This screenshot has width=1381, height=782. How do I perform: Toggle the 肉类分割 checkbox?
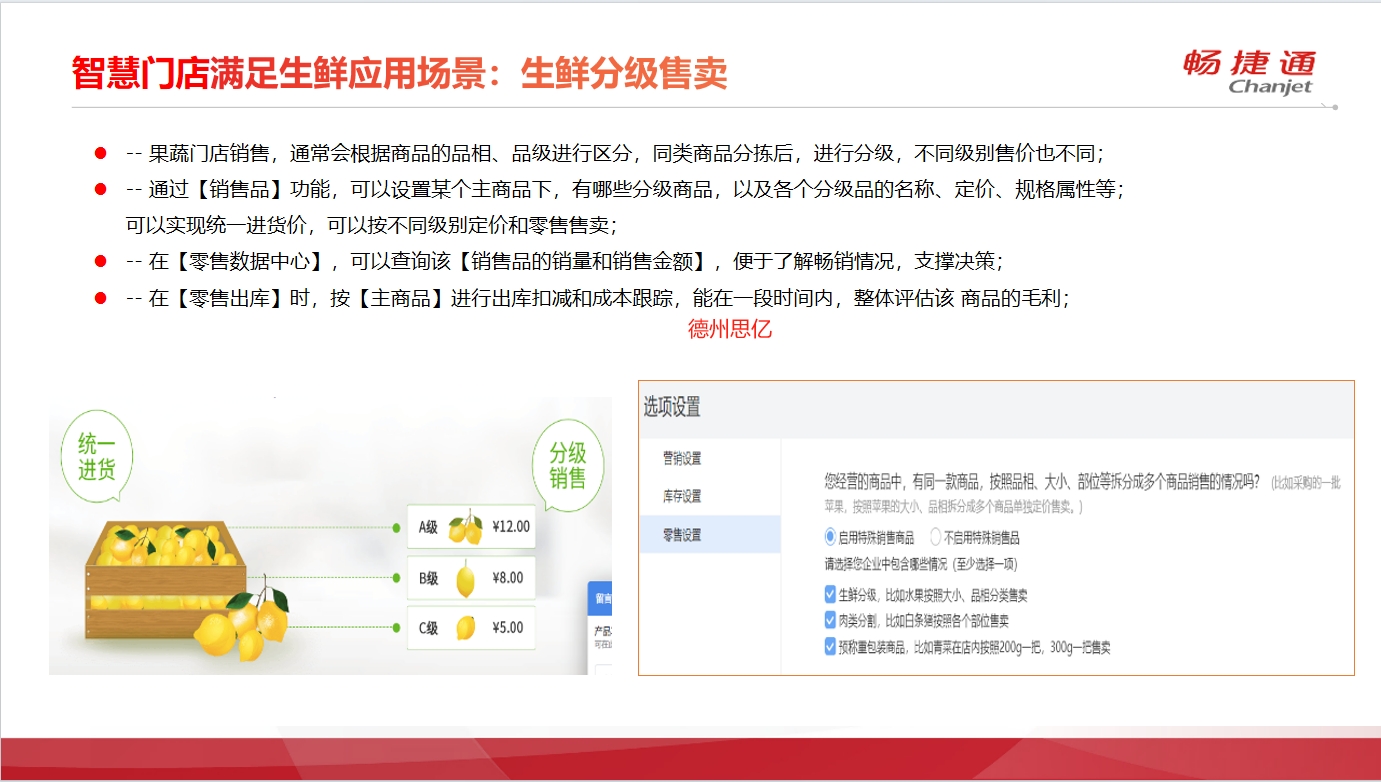click(x=830, y=620)
